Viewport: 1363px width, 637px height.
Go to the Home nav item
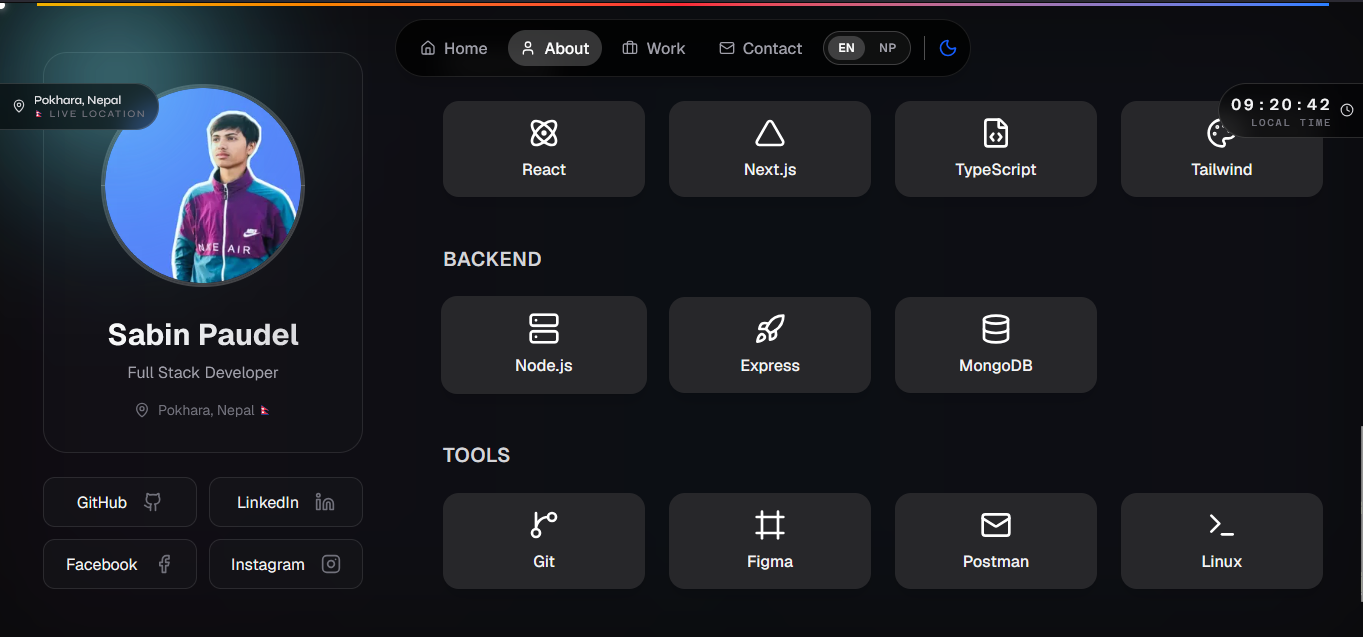coord(454,48)
